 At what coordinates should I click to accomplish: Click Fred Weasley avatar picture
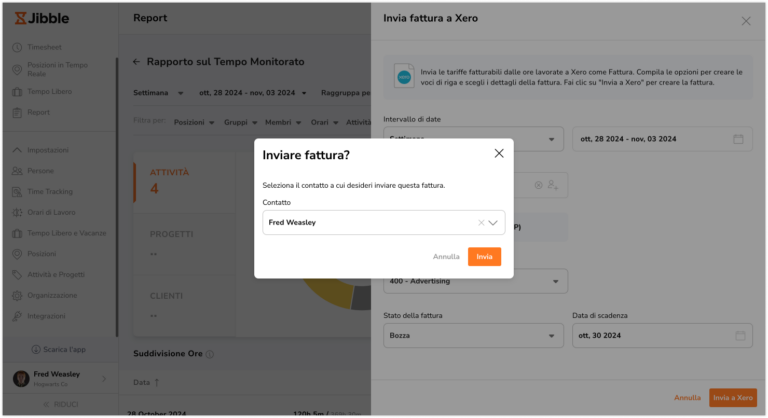point(21,379)
